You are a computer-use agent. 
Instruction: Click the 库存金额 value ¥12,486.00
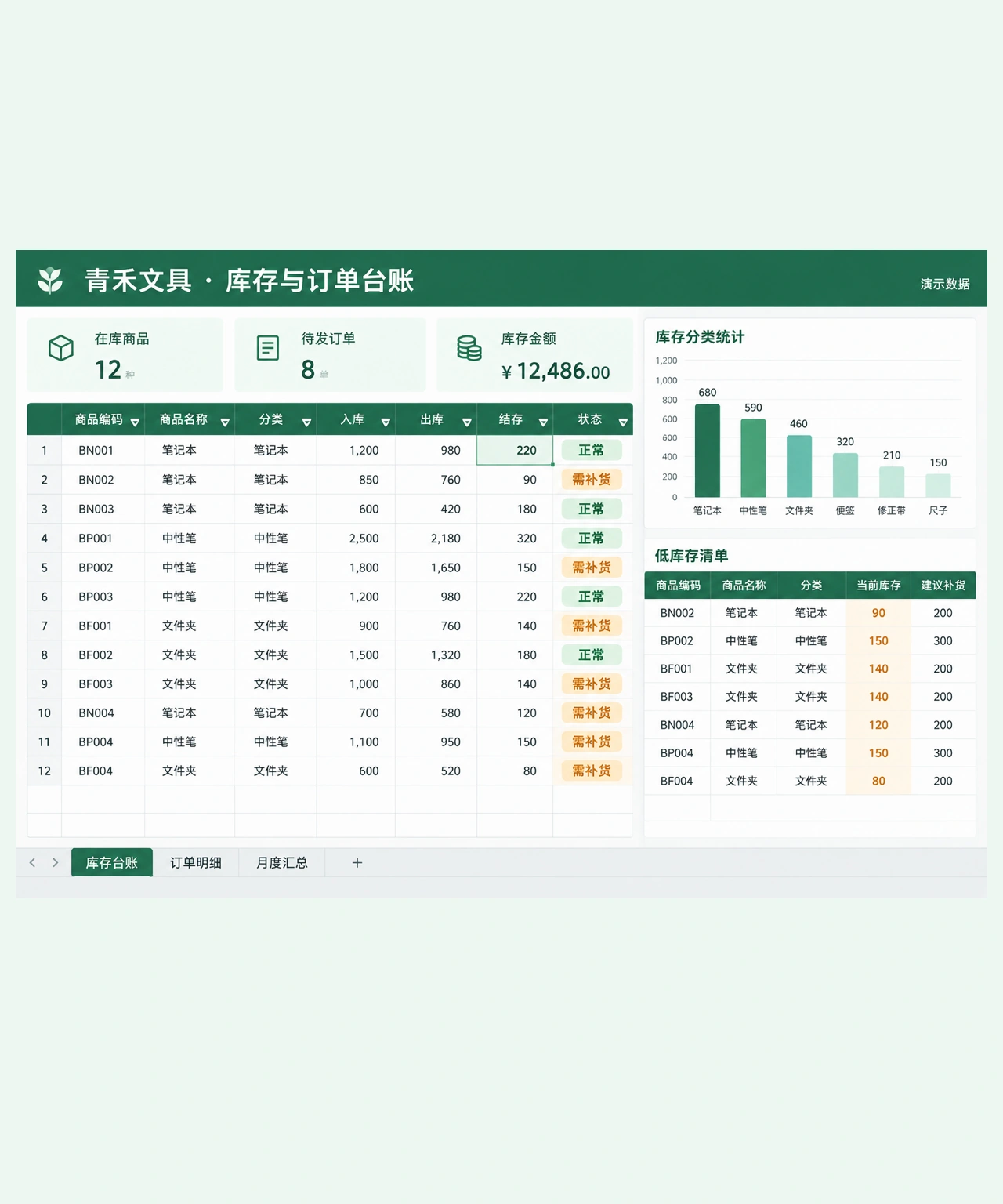(x=556, y=371)
